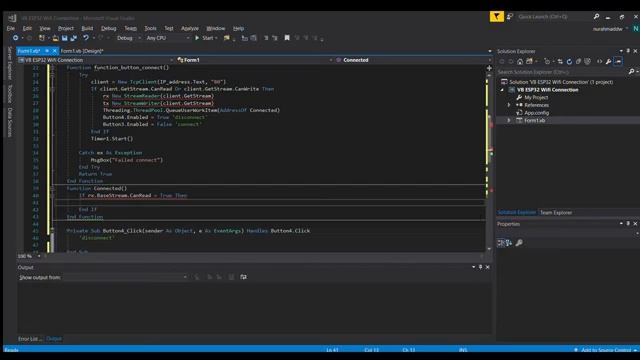Viewport: 640px width, 360px height.
Task: Pin the Form1.vb tab
Action: coord(47,51)
